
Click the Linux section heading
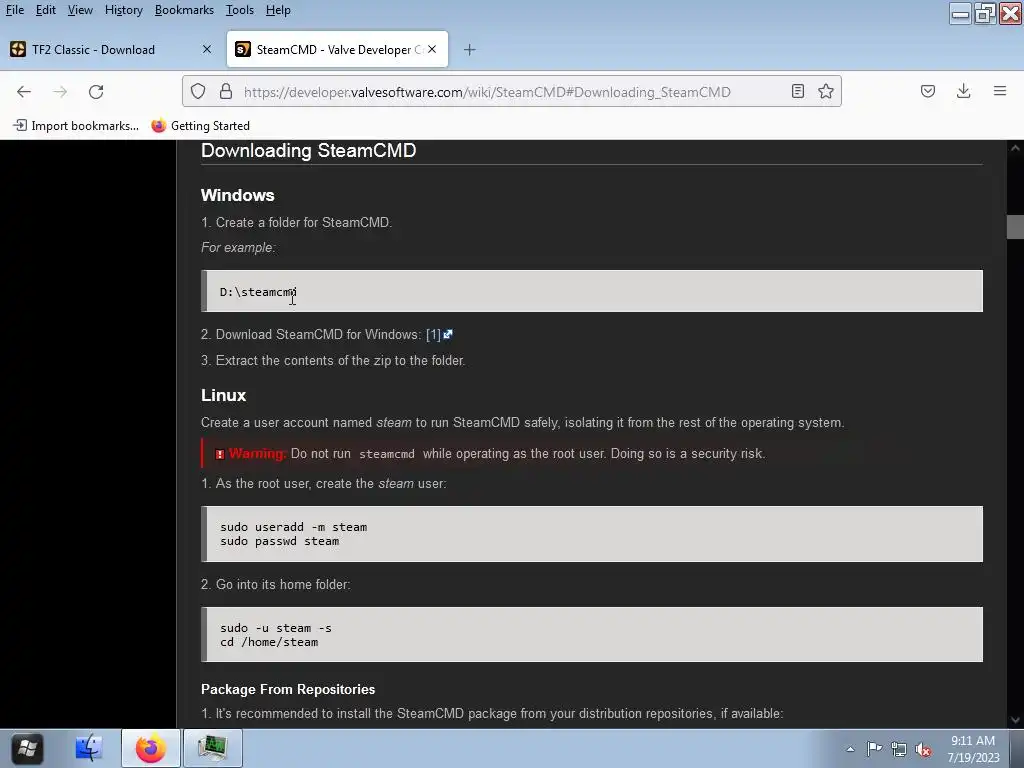[x=223, y=395]
